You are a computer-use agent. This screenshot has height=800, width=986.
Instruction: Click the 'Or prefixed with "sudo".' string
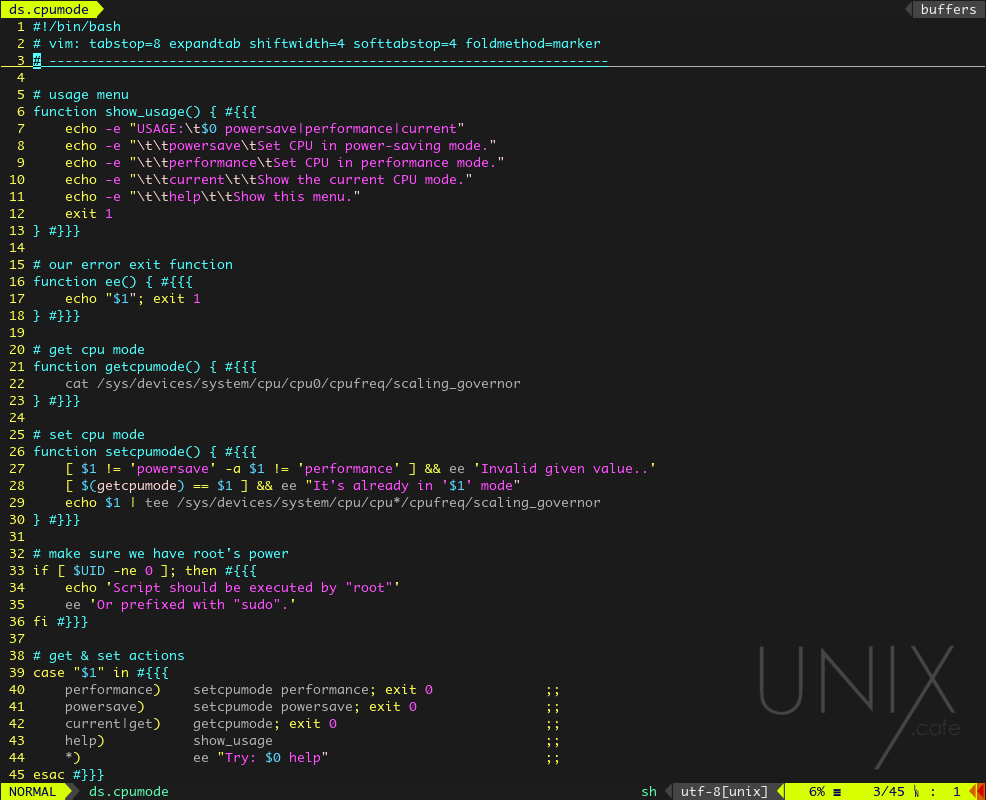192,604
